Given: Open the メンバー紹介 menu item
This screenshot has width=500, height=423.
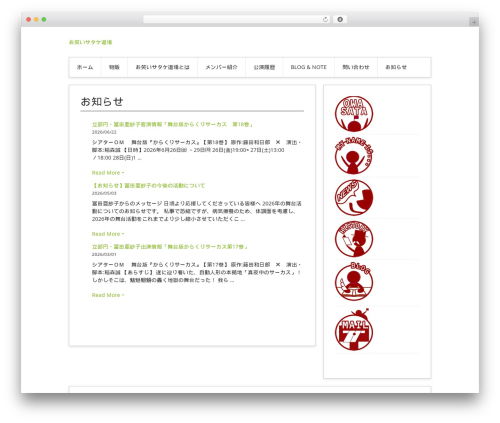Looking at the screenshot, I should [x=221, y=67].
